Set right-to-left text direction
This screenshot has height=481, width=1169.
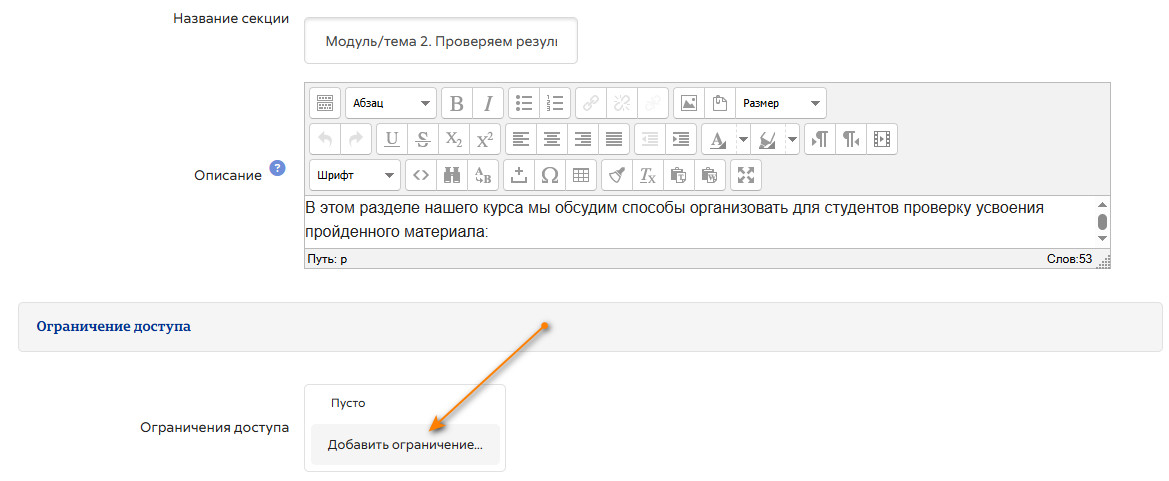[x=851, y=139]
